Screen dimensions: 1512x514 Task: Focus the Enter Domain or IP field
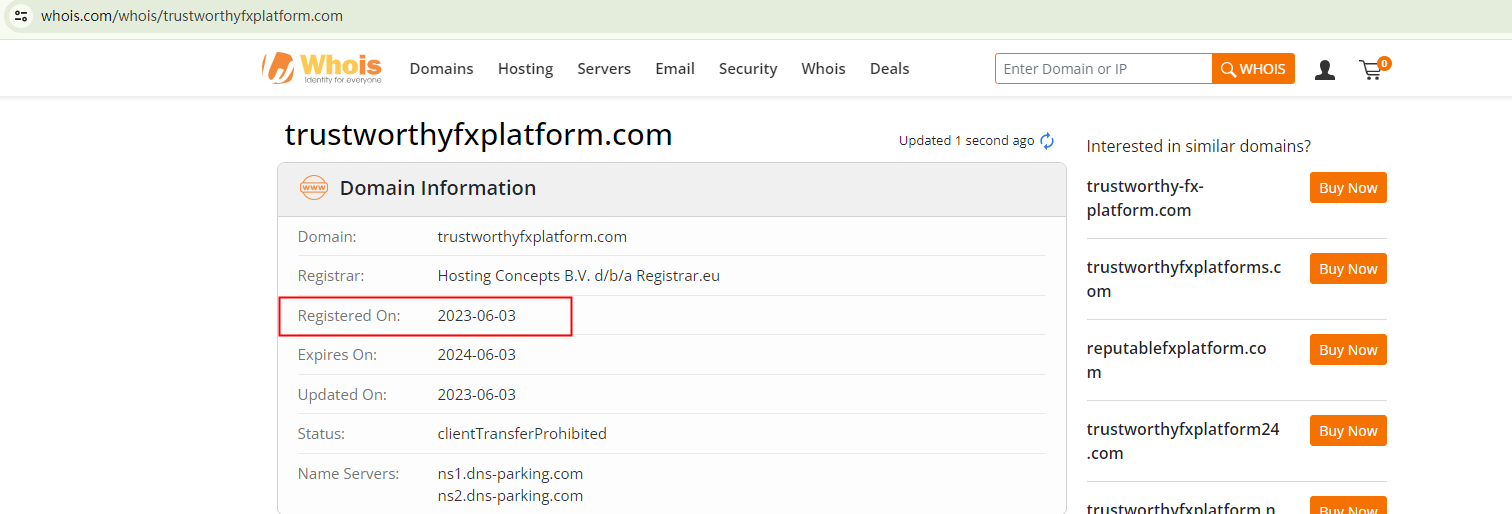click(x=1103, y=69)
